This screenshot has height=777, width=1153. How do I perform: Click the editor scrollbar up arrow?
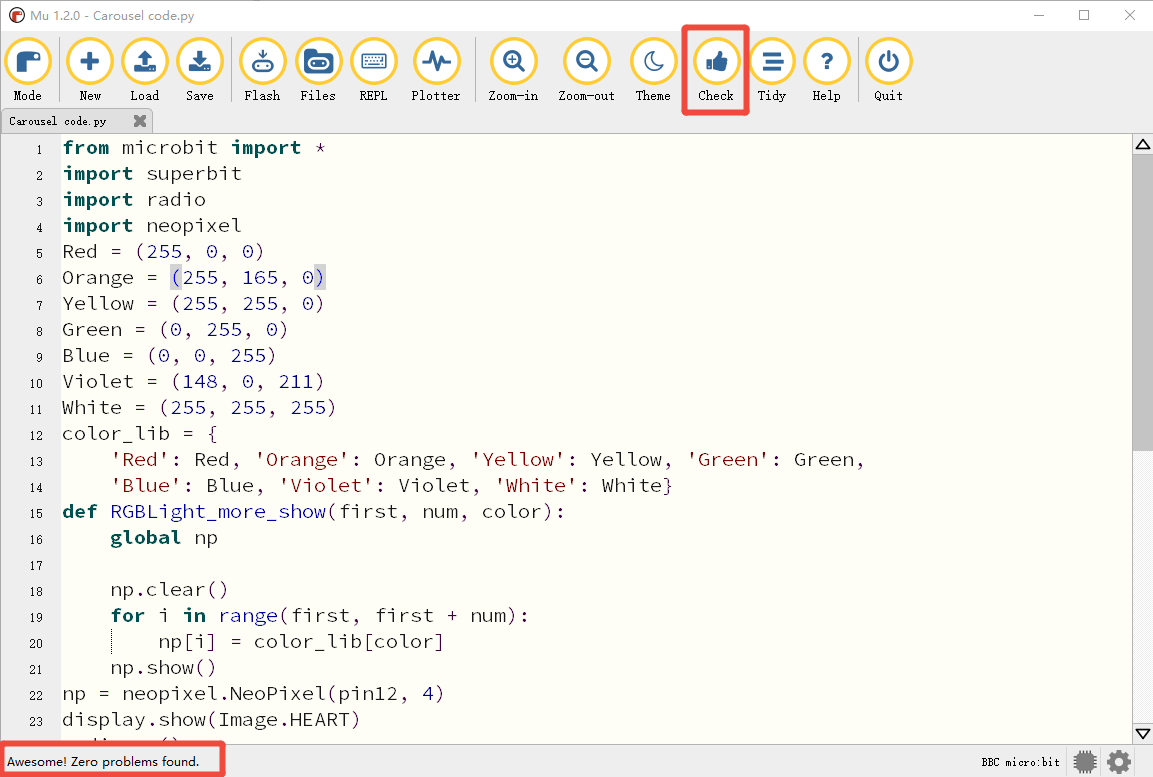[x=1143, y=145]
